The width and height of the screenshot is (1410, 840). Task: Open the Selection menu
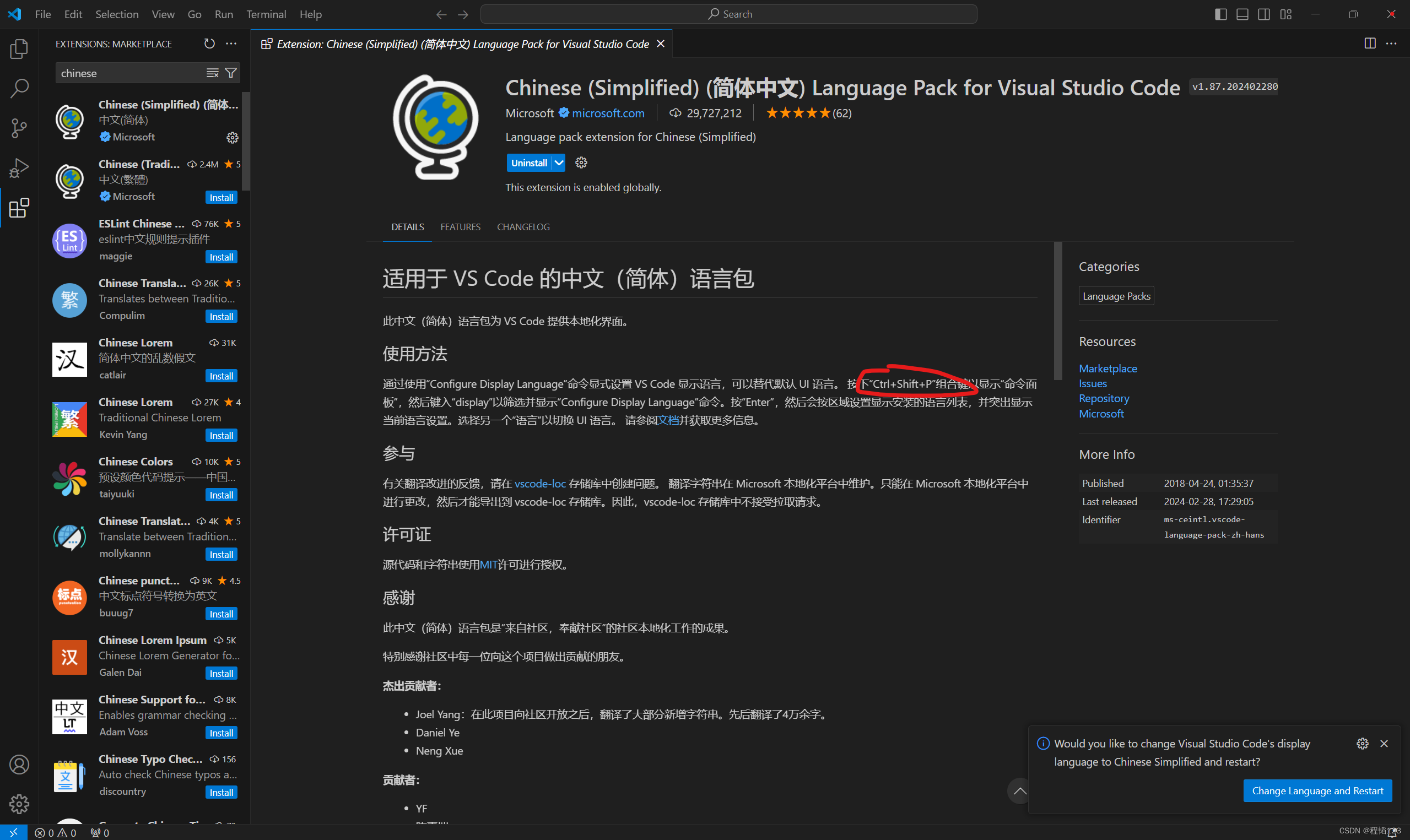click(117, 14)
